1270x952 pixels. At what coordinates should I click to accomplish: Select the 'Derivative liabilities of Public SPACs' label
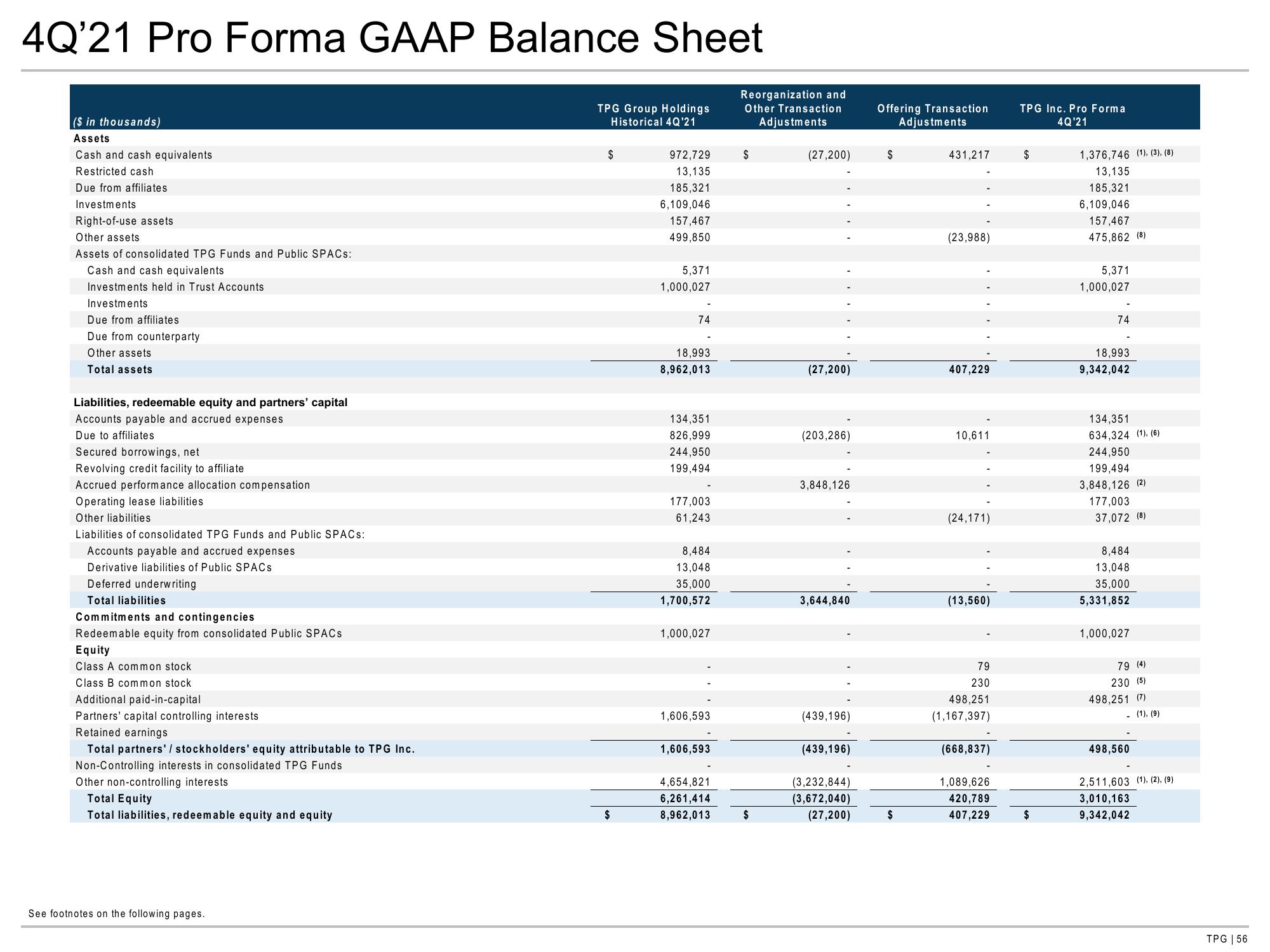[180, 567]
